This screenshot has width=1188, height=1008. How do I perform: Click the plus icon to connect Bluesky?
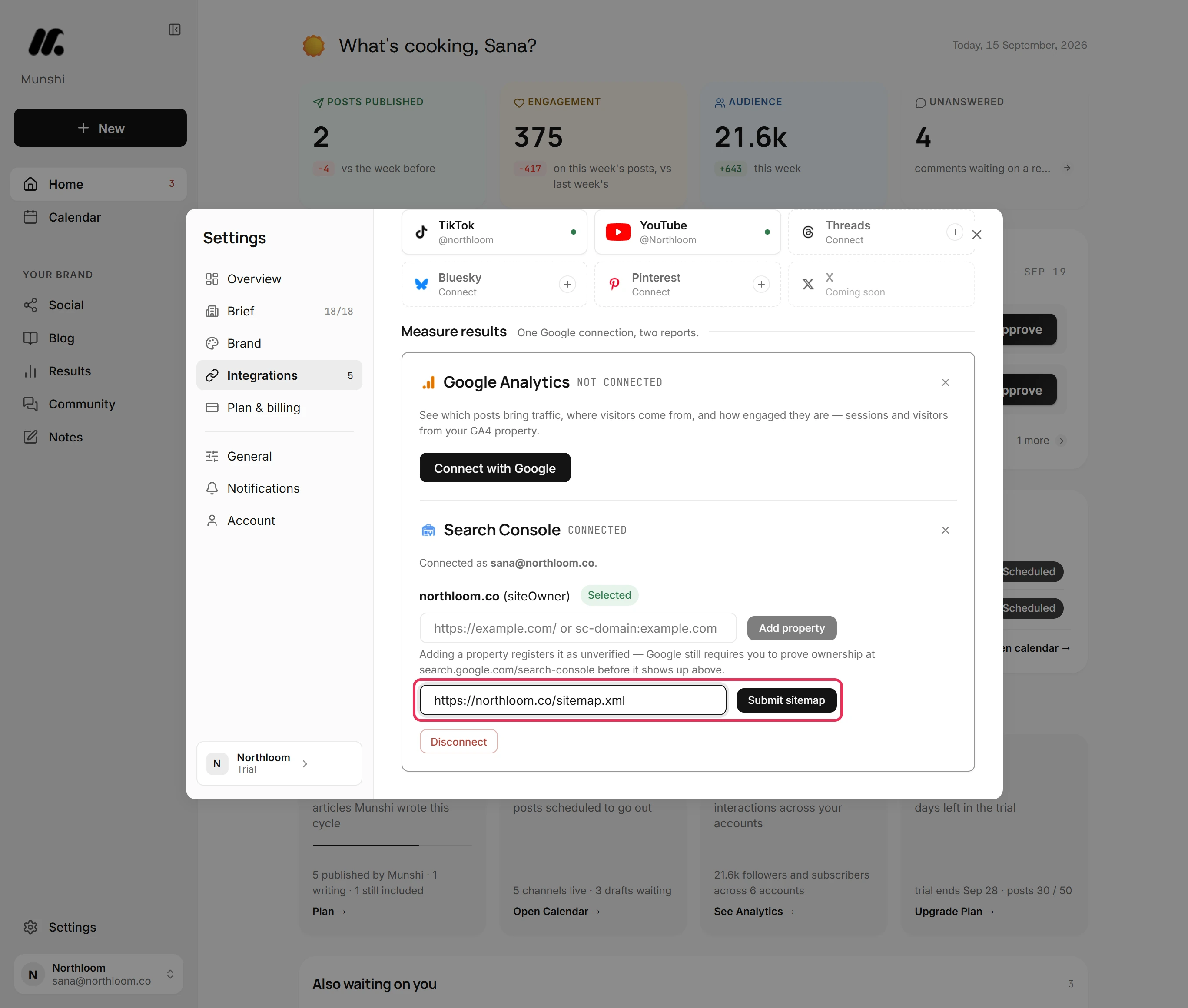click(567, 284)
